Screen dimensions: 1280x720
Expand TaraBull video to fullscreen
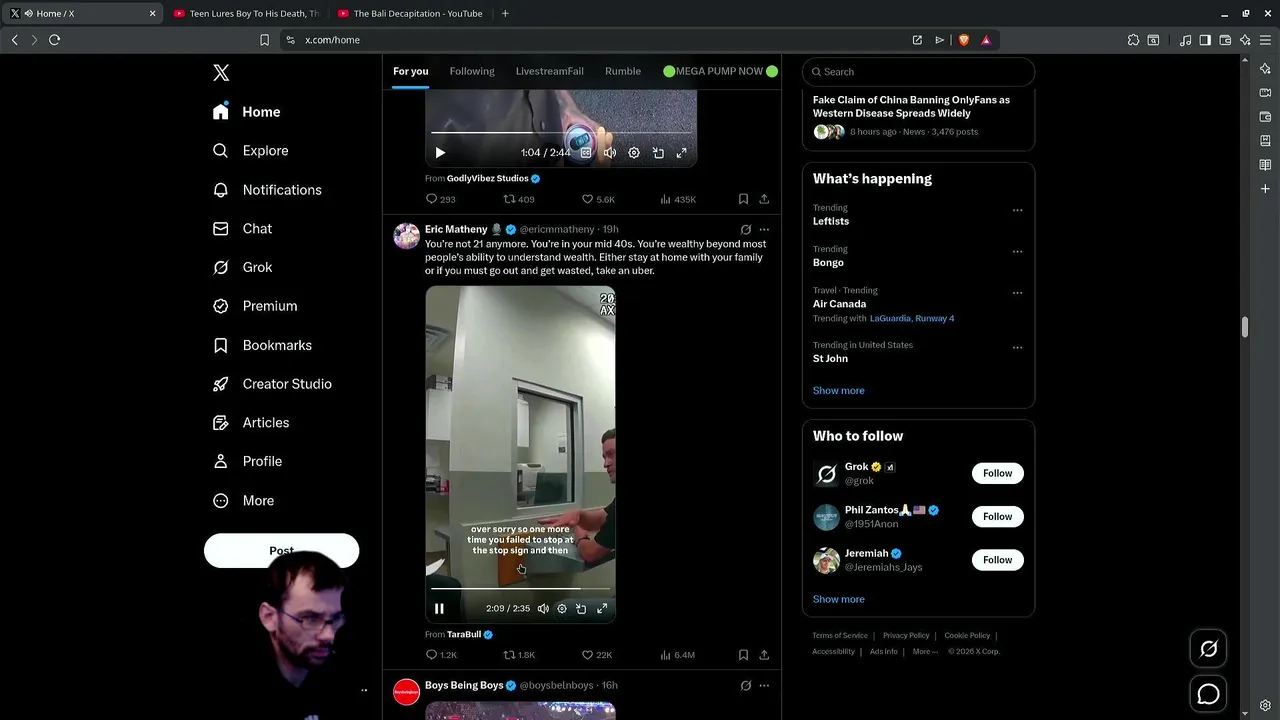point(602,608)
